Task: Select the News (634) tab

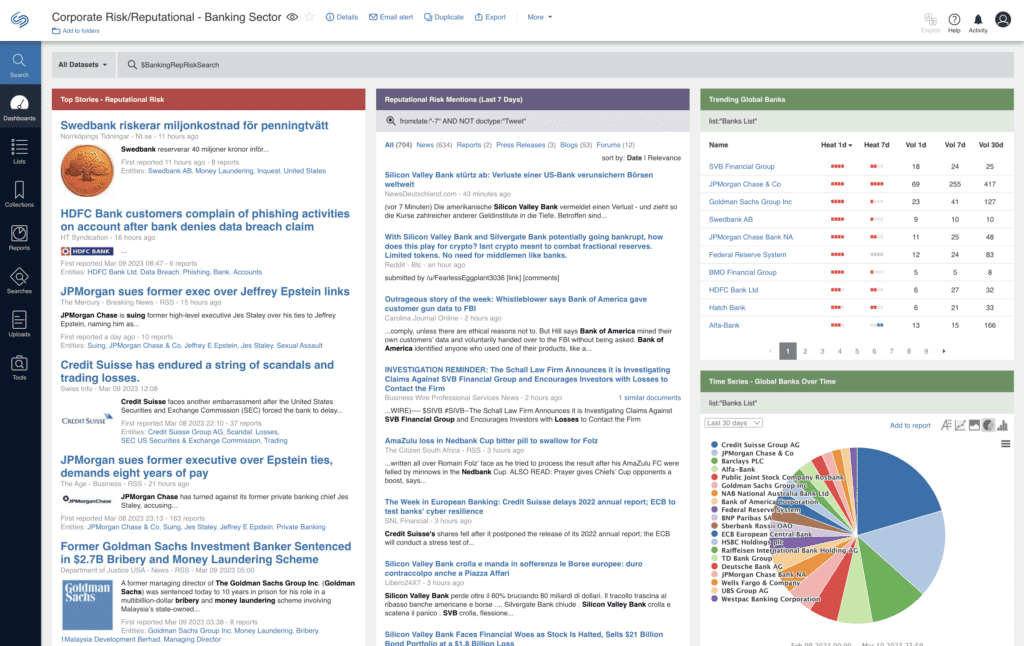Action: (434, 145)
